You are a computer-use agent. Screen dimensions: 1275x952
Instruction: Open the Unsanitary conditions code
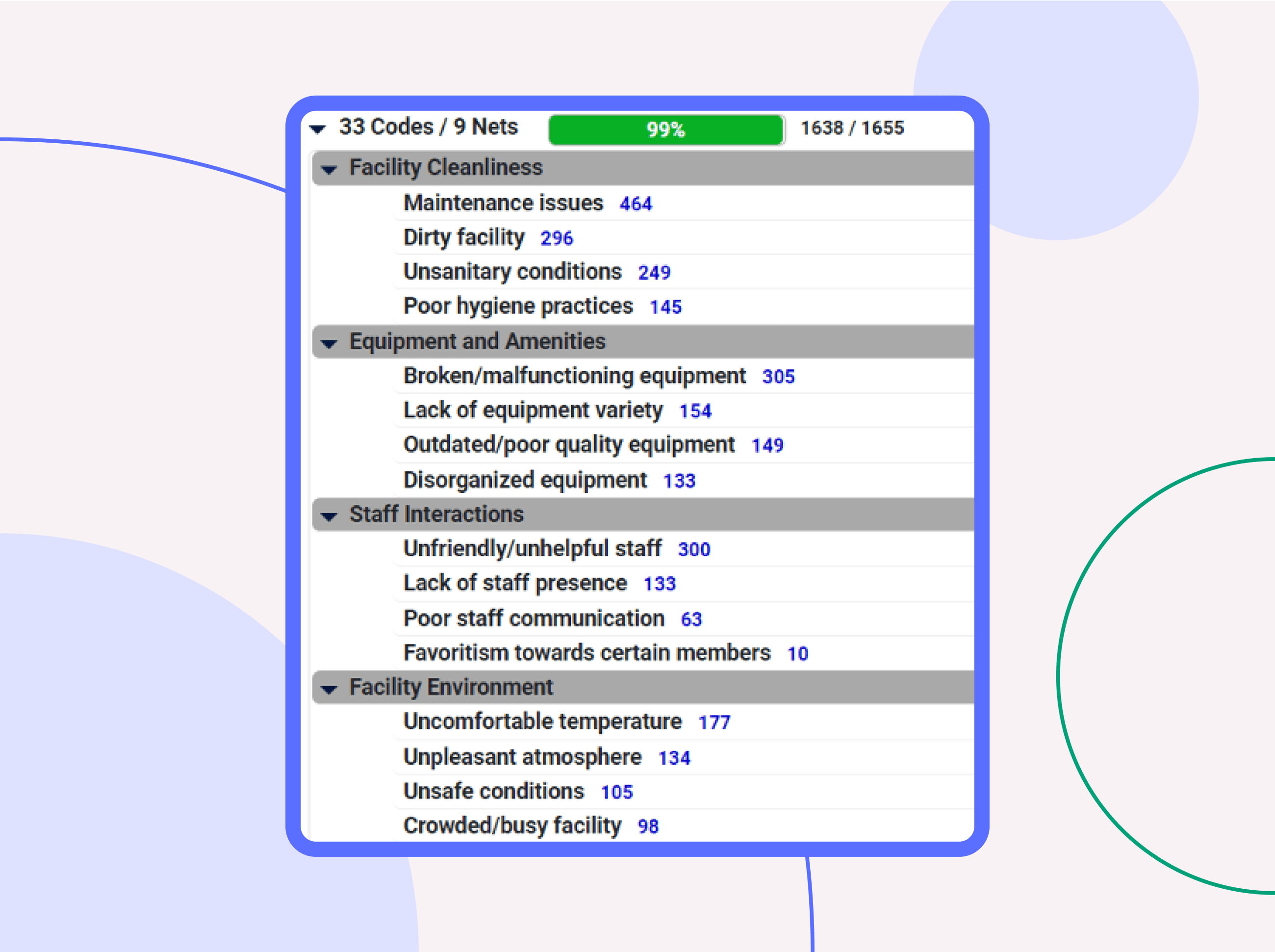pyautogui.click(x=511, y=271)
